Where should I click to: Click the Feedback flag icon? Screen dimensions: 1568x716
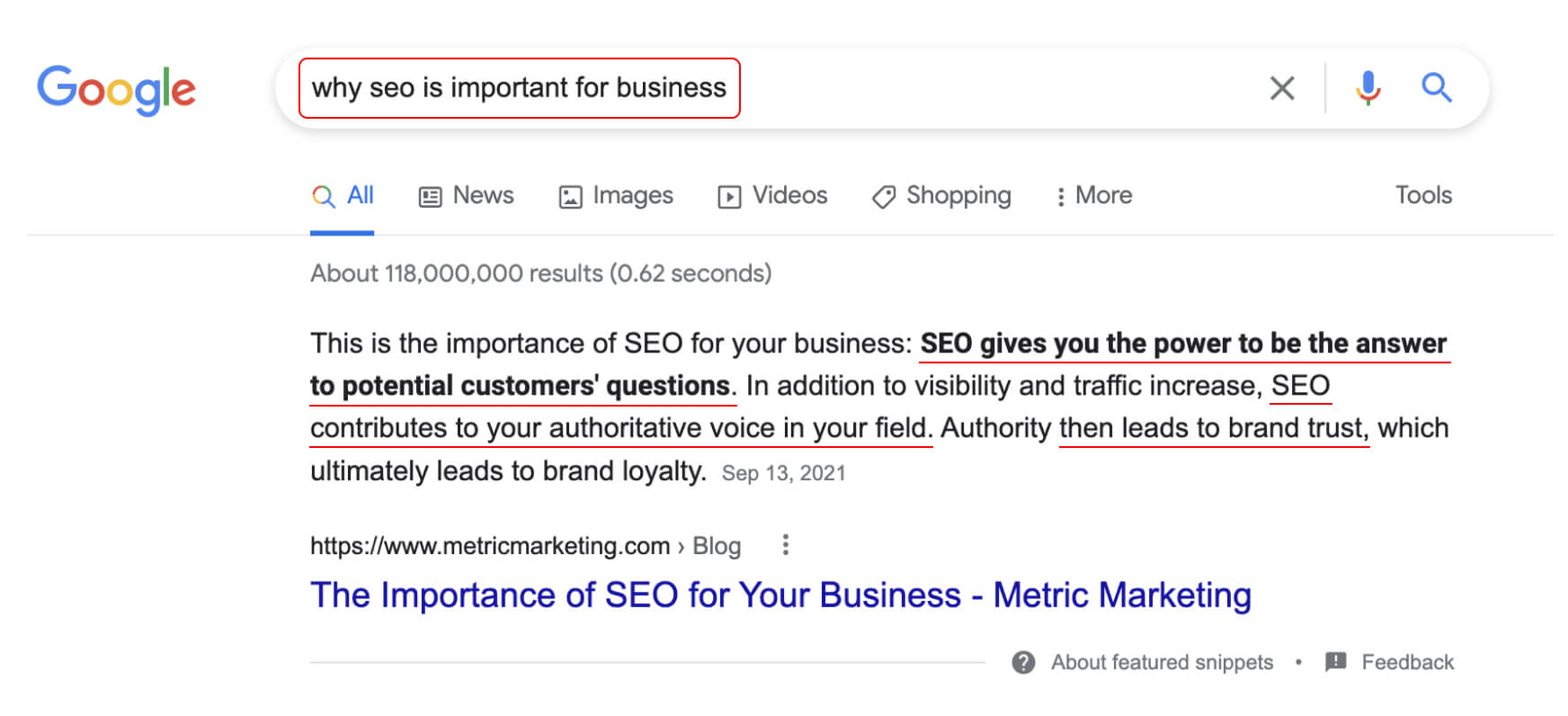click(x=1336, y=662)
